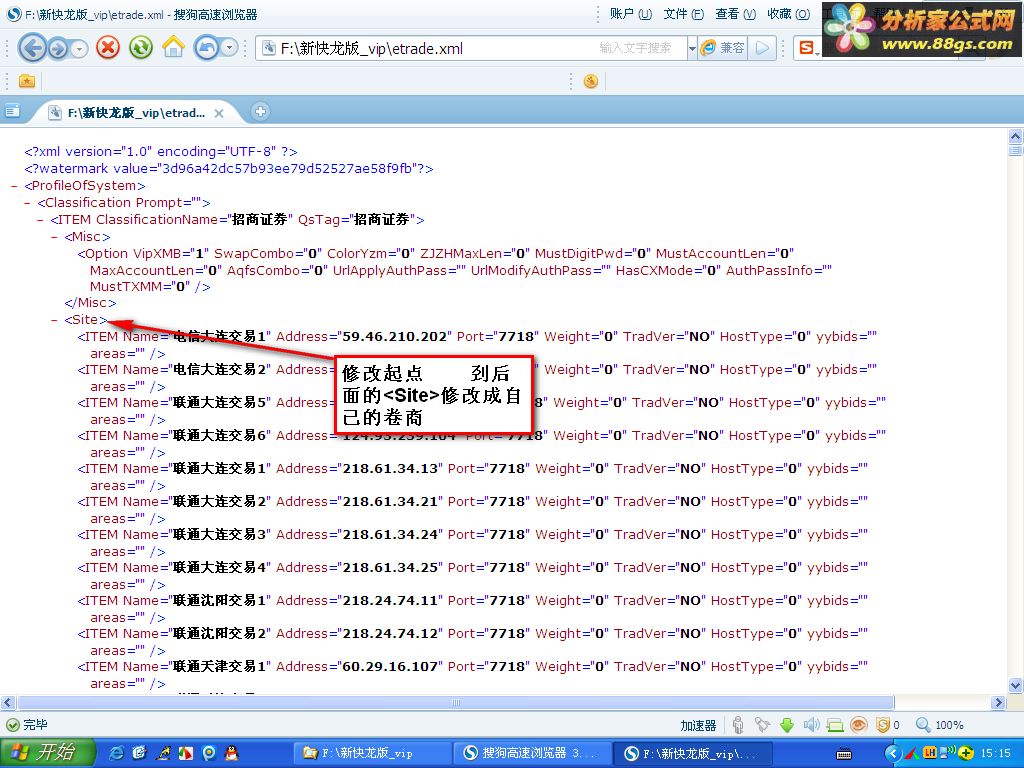This screenshot has width=1024, height=768.
Task: Open the tab list sidebar icon
Action: pyautogui.click(x=12, y=111)
